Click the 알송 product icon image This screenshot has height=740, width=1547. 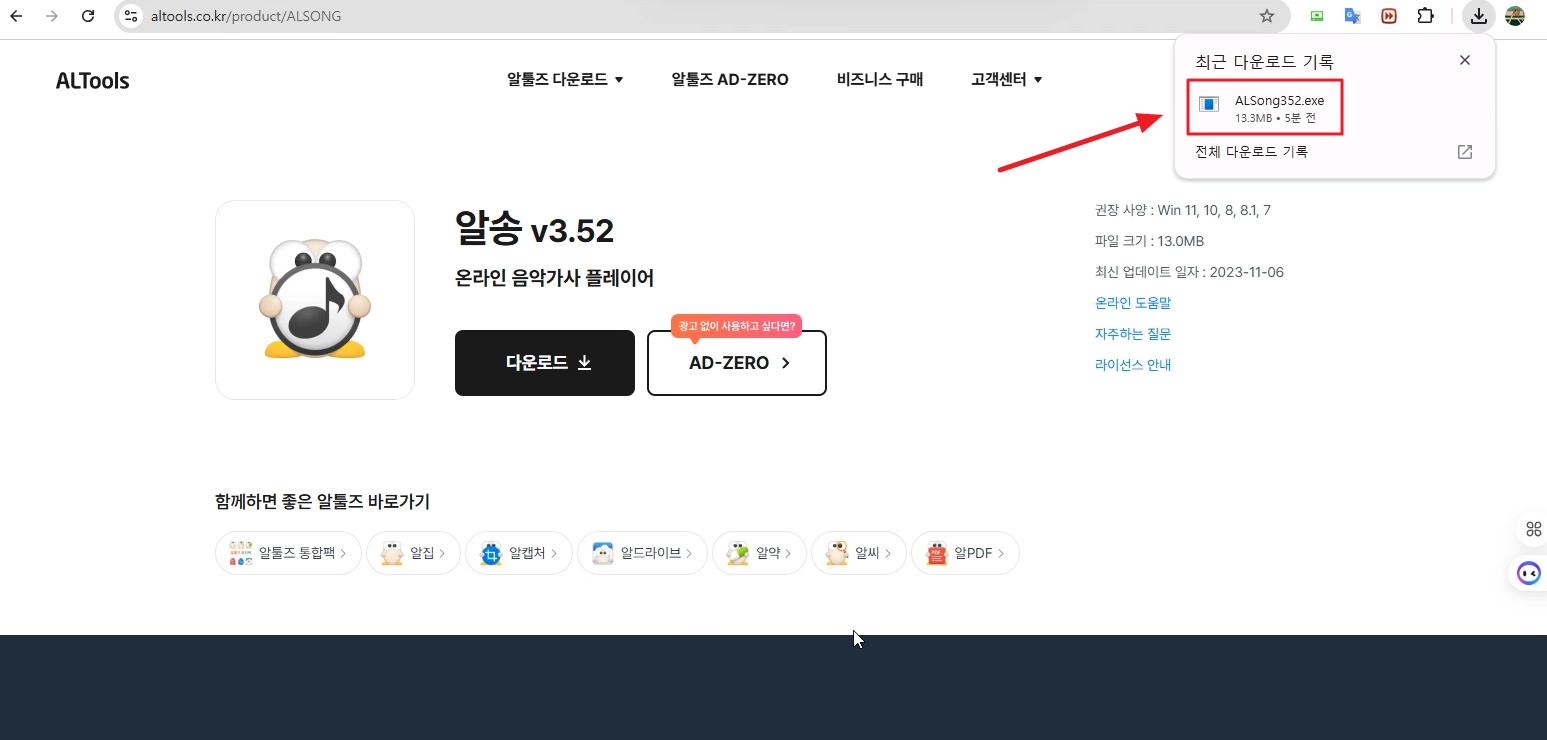[315, 300]
